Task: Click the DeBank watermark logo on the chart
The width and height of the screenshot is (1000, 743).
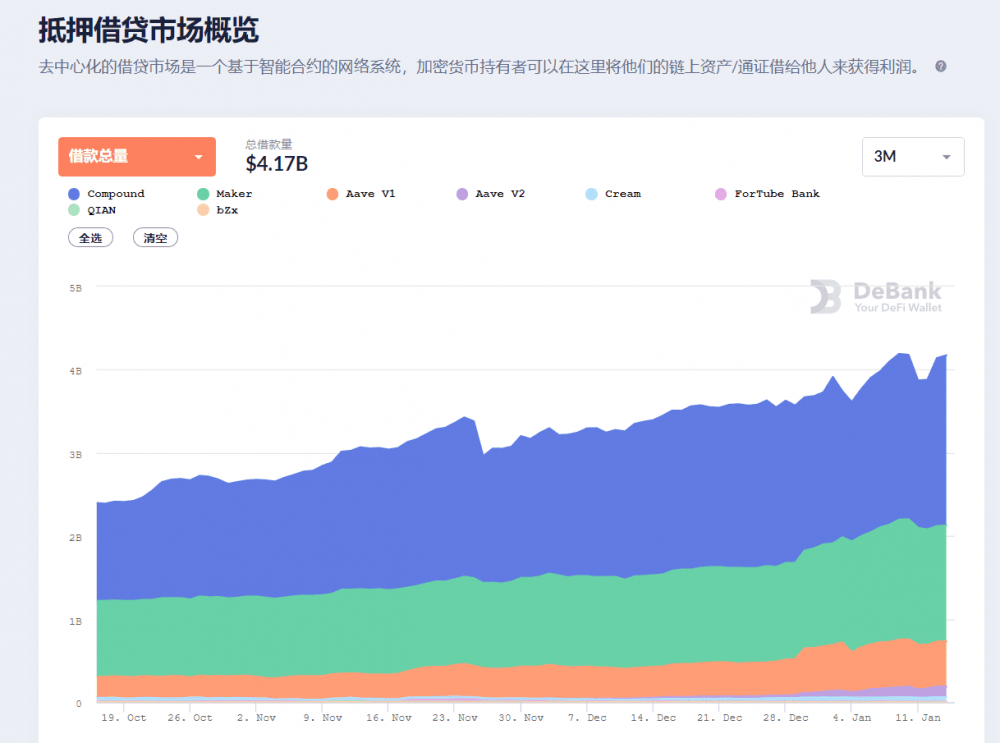Action: [878, 298]
